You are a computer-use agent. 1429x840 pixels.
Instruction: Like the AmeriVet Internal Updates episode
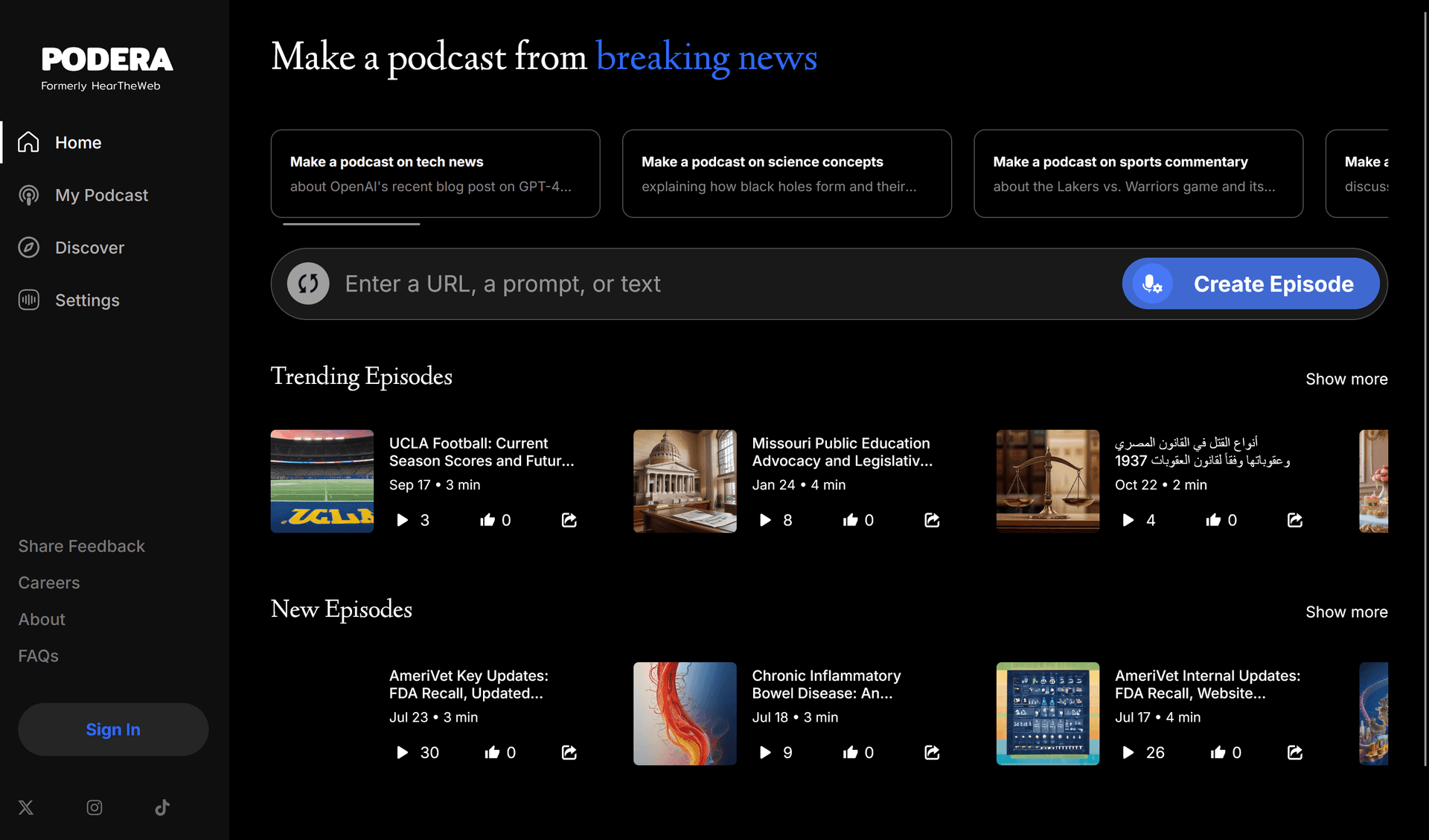pyautogui.click(x=1218, y=753)
